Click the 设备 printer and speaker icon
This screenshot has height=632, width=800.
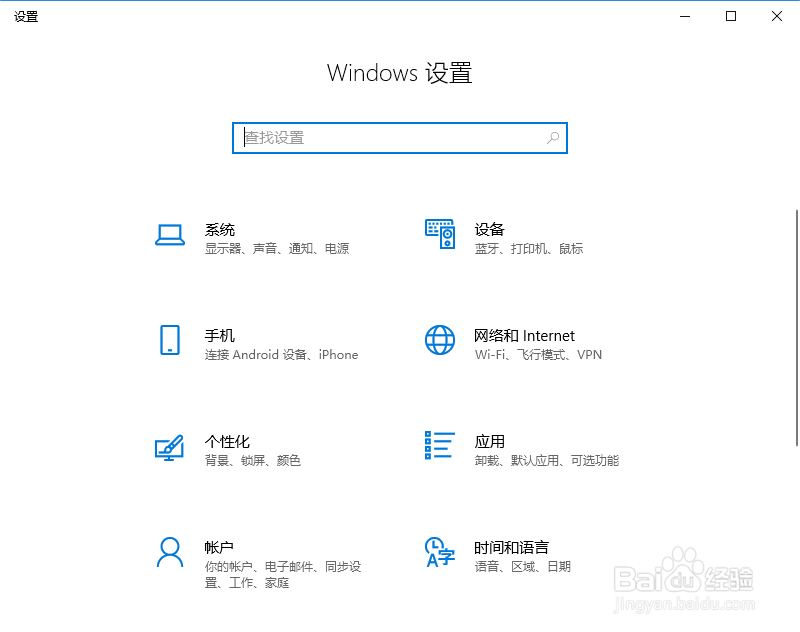[438, 235]
